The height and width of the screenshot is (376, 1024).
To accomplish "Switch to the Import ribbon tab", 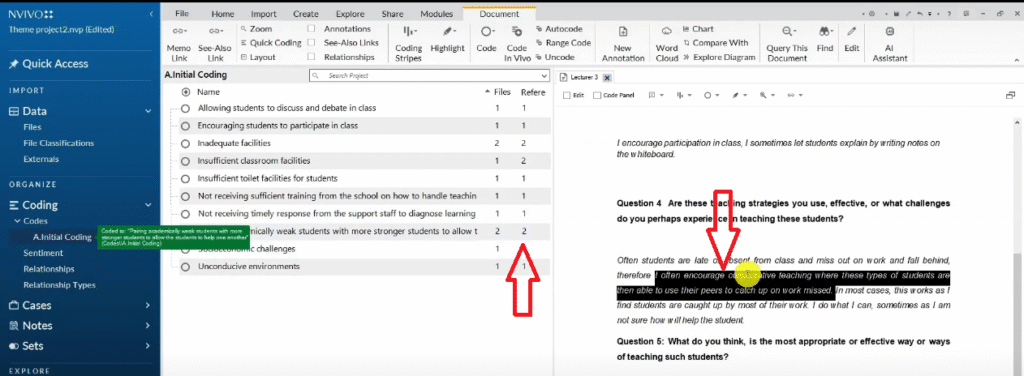I will point(264,14).
